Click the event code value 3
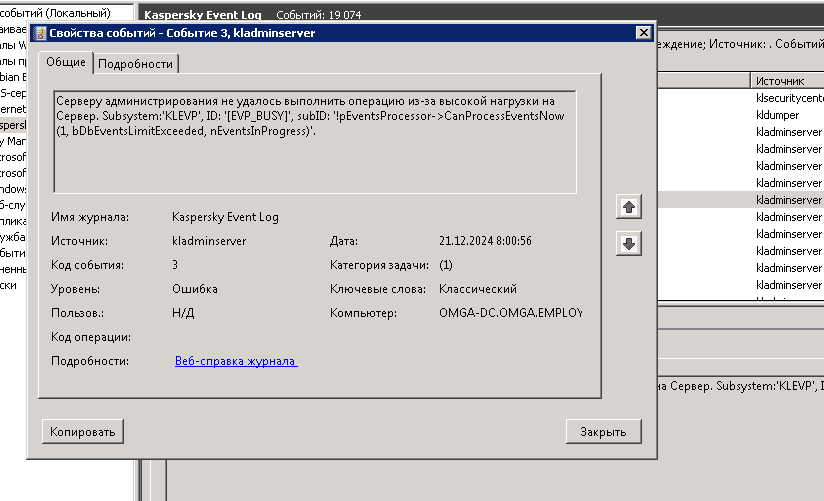This screenshot has width=824, height=501. tap(175, 265)
